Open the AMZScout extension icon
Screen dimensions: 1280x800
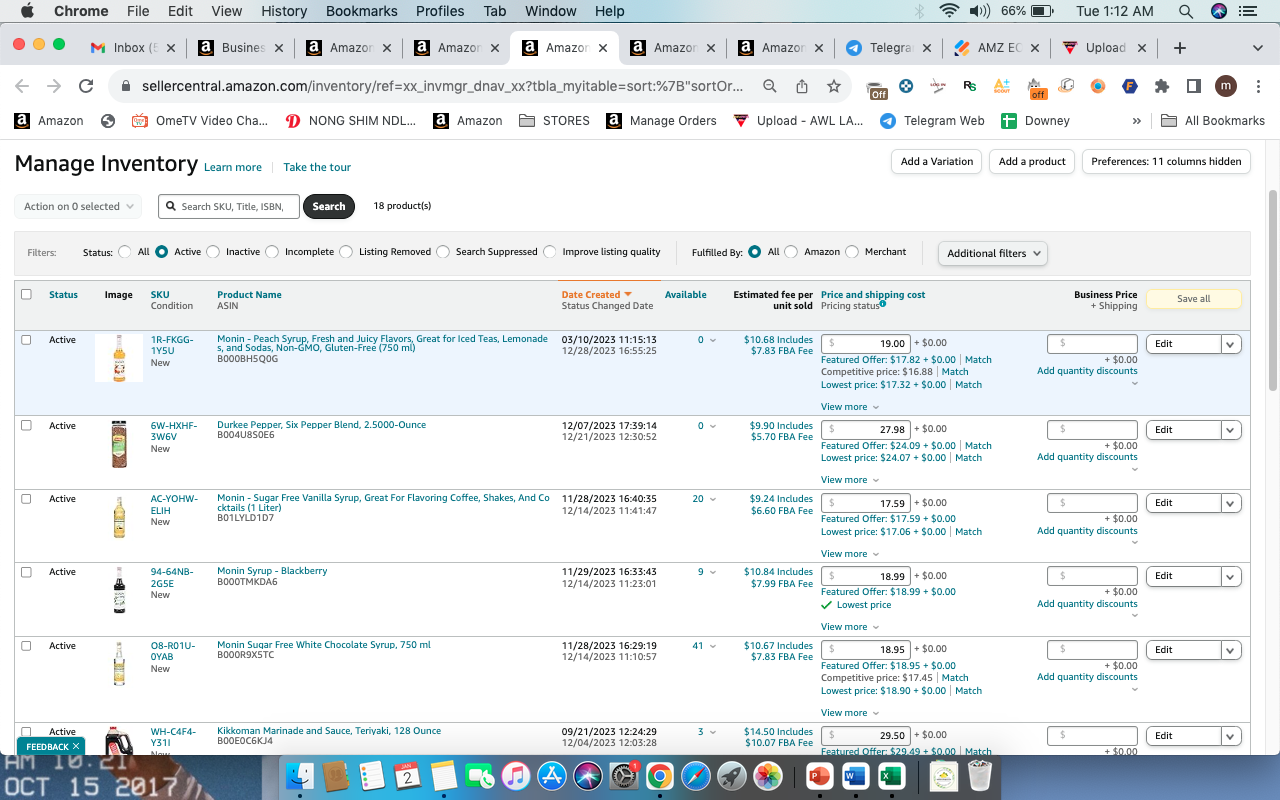(x=1002, y=87)
